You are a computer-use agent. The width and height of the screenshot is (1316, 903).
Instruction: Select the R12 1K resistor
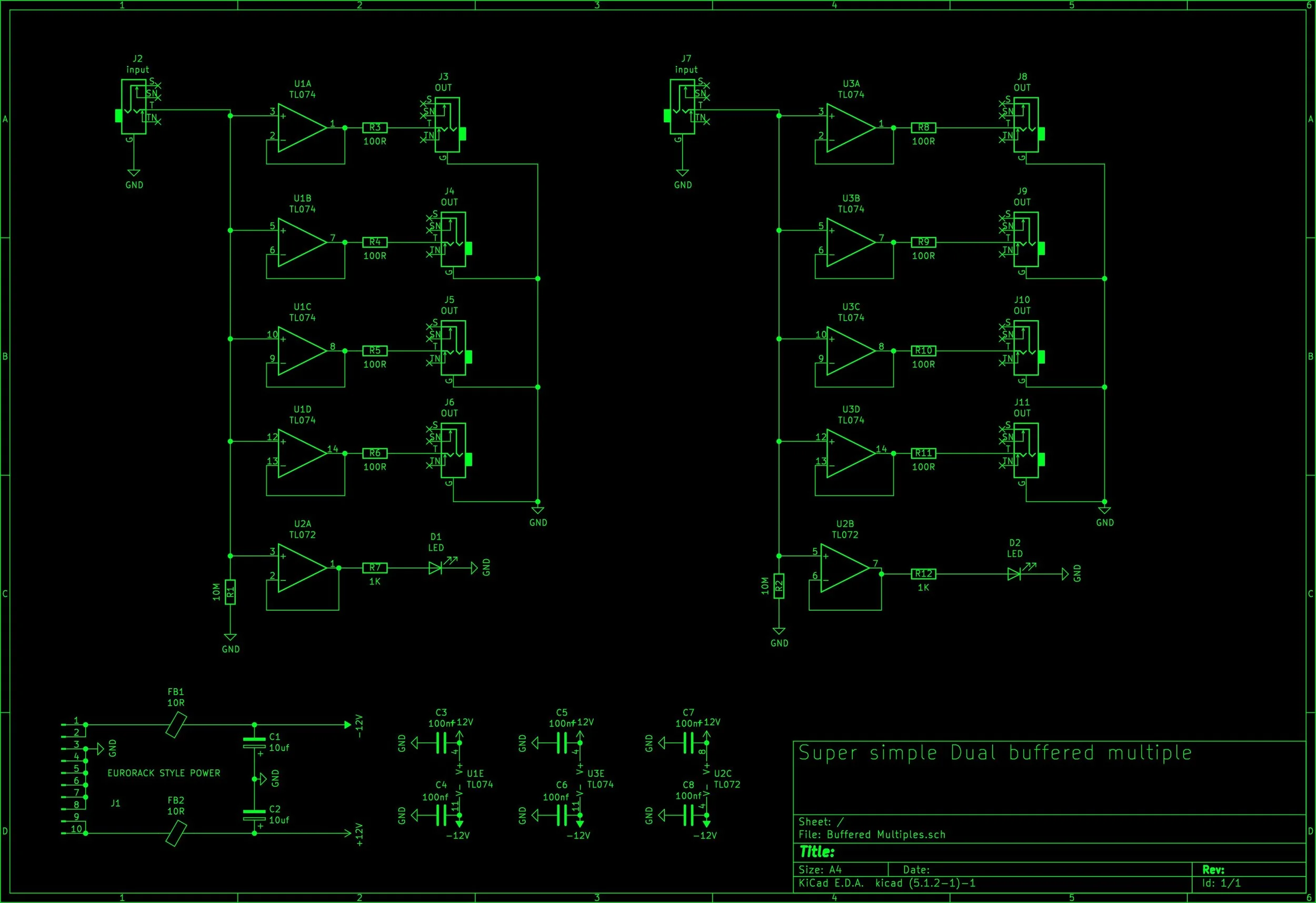[923, 574]
